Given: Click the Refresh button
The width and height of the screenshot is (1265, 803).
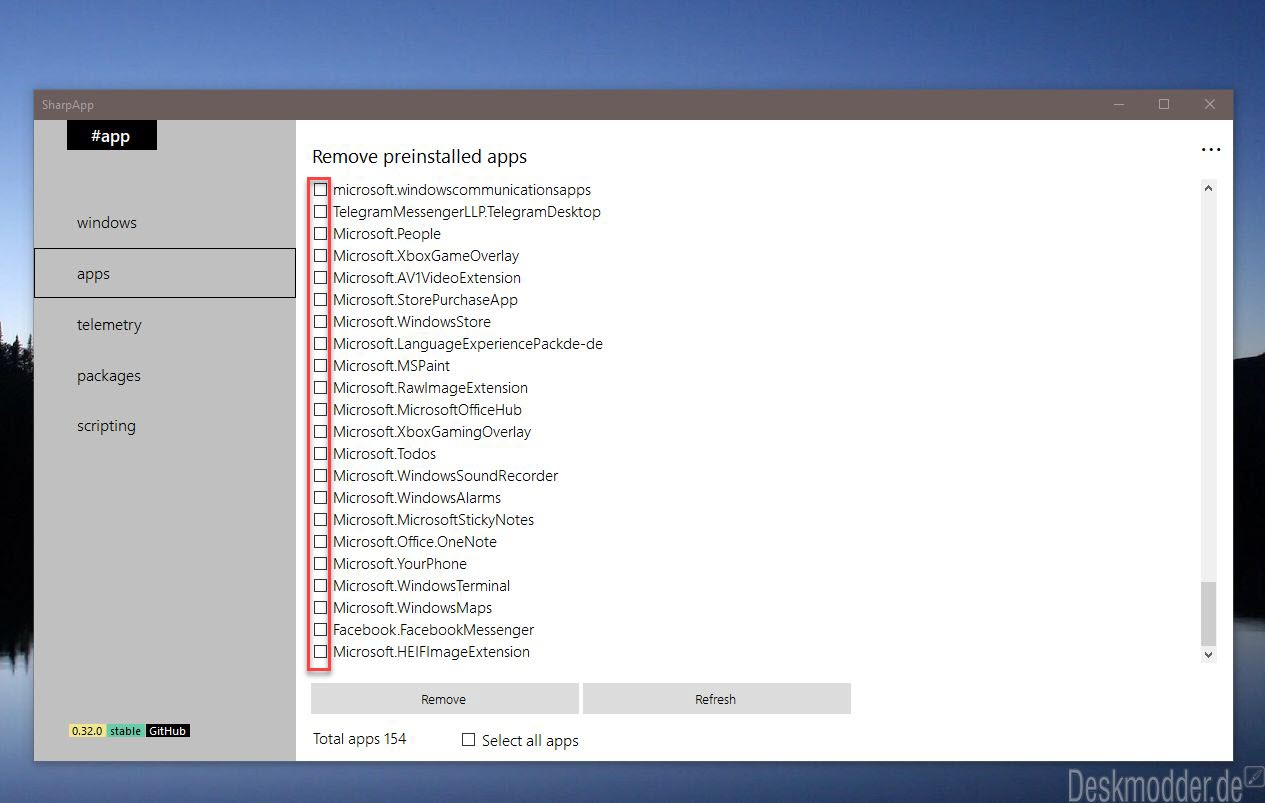Looking at the screenshot, I should 716,699.
